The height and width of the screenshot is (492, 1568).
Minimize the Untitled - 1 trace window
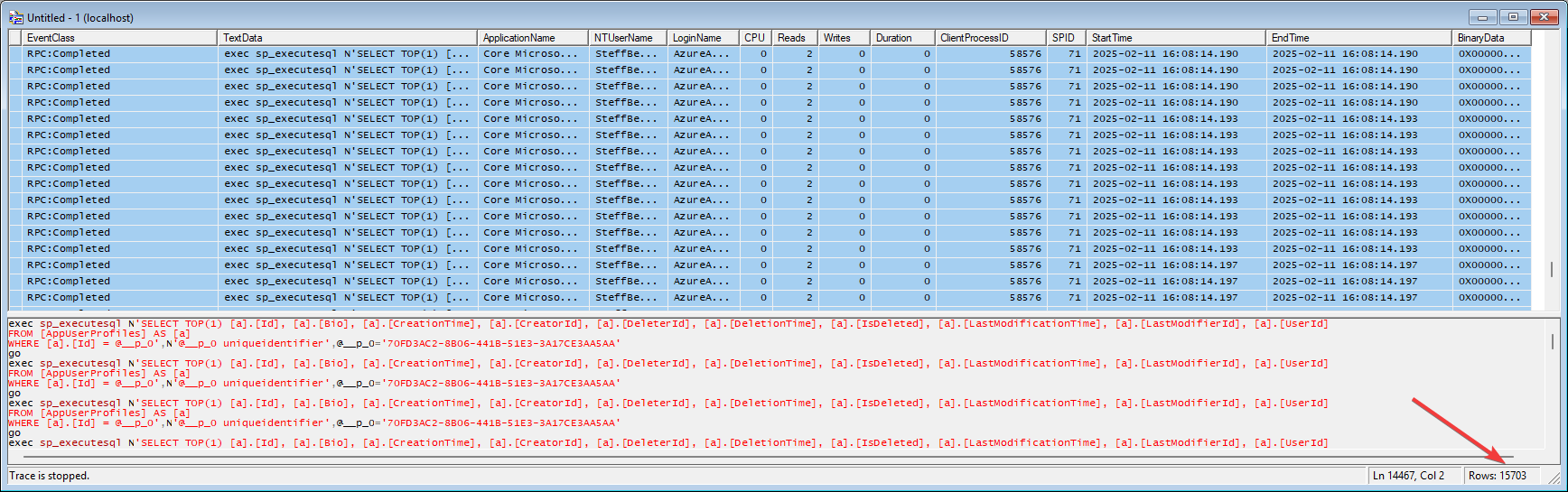[x=1482, y=17]
